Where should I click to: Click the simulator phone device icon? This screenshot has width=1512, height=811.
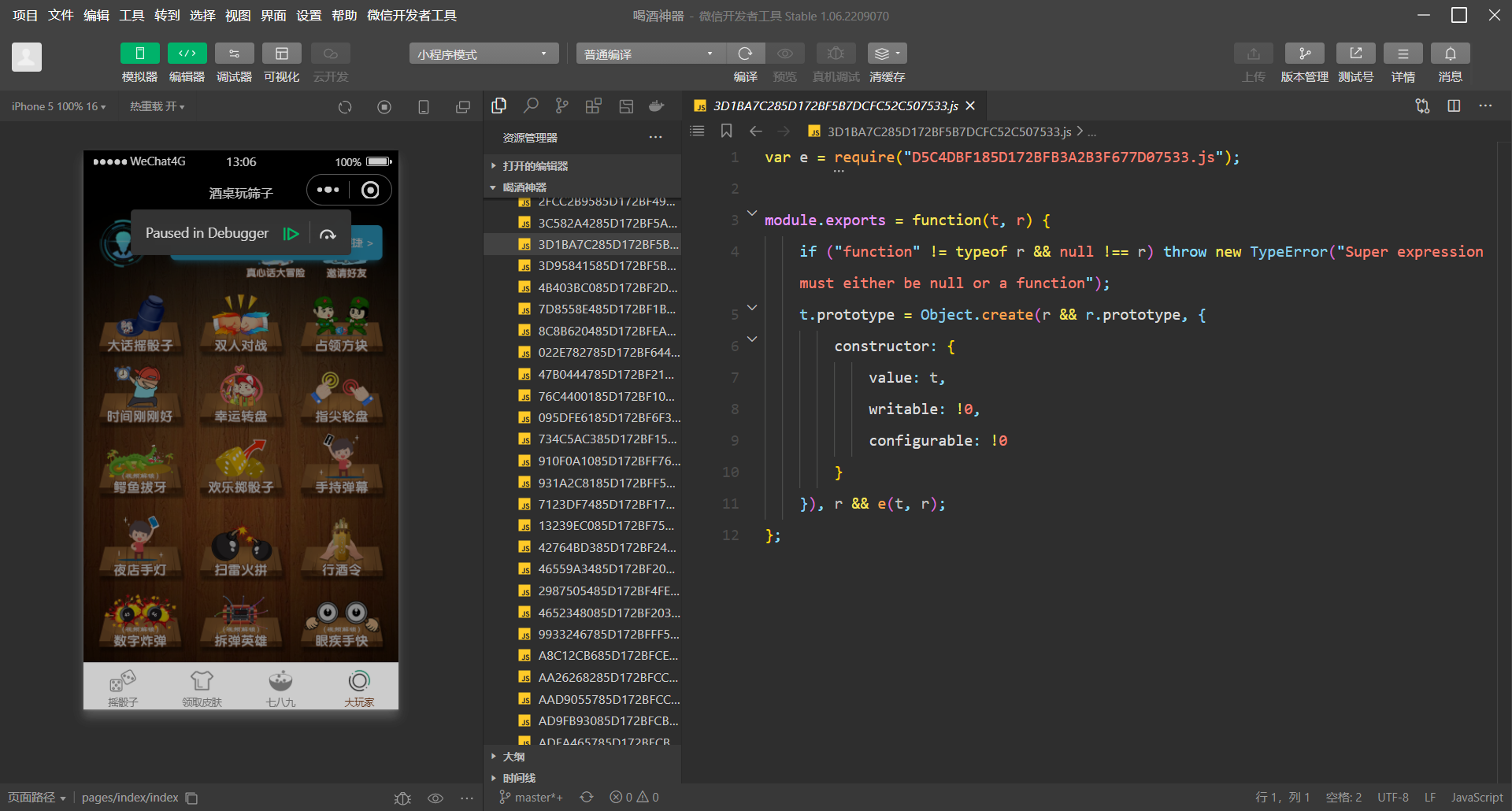(424, 107)
